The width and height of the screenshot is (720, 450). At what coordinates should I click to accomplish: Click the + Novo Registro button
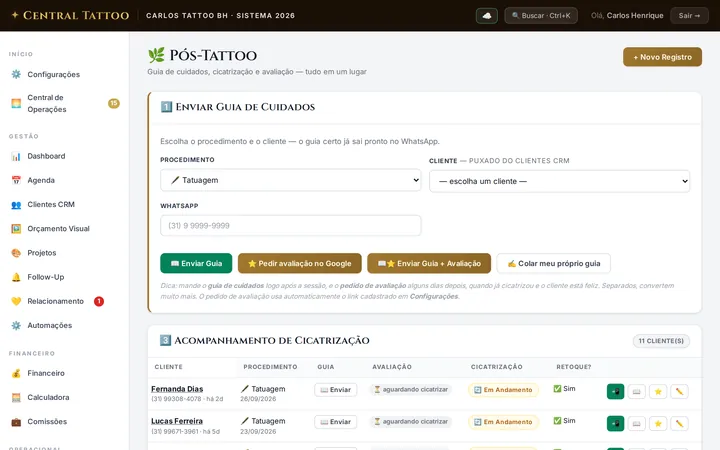point(662,57)
